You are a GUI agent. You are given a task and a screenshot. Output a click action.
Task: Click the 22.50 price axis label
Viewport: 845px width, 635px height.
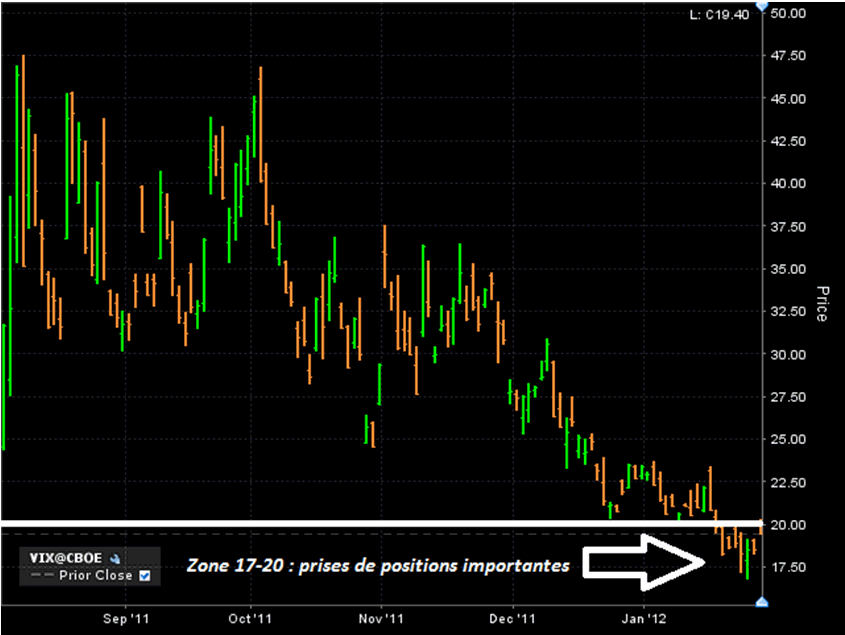(788, 482)
